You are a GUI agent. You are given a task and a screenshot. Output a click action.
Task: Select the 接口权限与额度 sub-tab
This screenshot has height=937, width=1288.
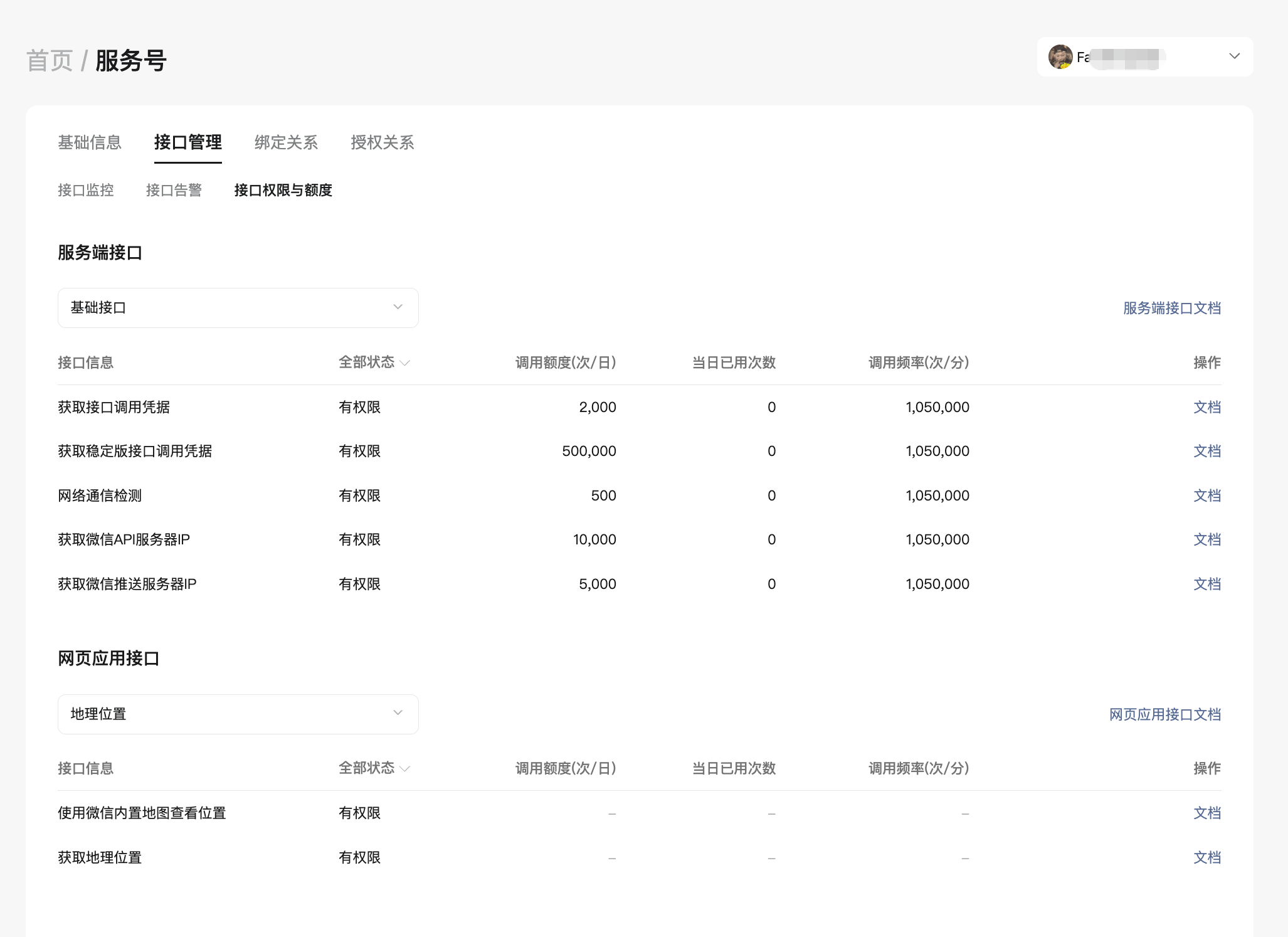point(283,190)
